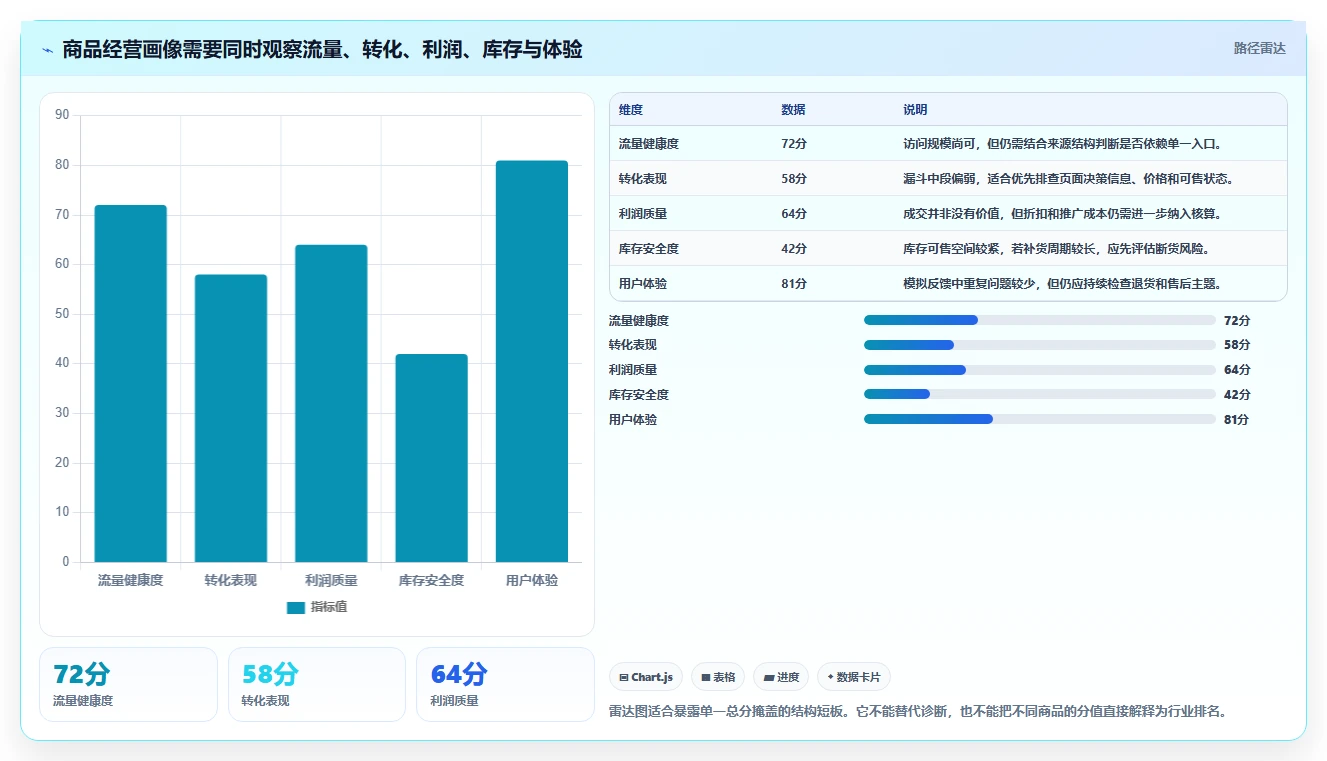
Task: Click the description starting 漏斗中段偏弱
Action: click(1068, 179)
